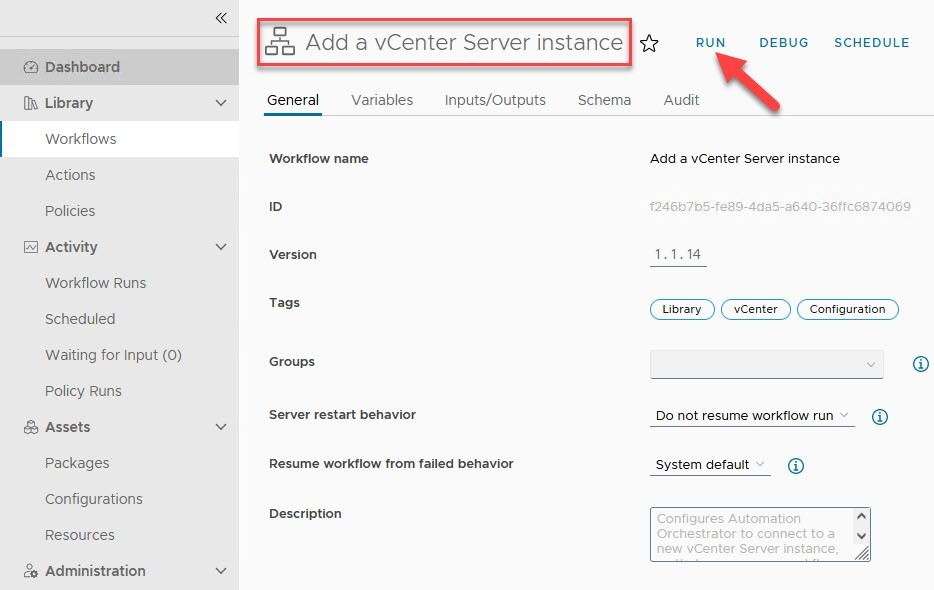The width and height of the screenshot is (934, 590).
Task: Click the Administration user-gear icon
Action: [x=30, y=571]
